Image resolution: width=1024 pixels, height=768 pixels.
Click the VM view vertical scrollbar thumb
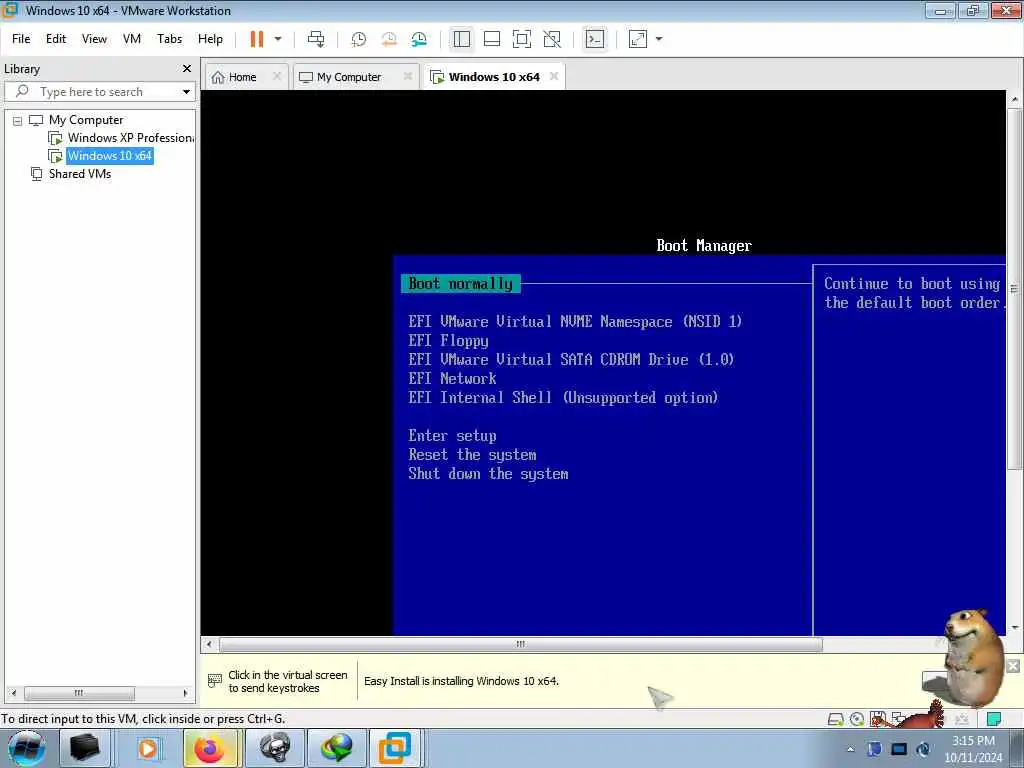click(1014, 289)
